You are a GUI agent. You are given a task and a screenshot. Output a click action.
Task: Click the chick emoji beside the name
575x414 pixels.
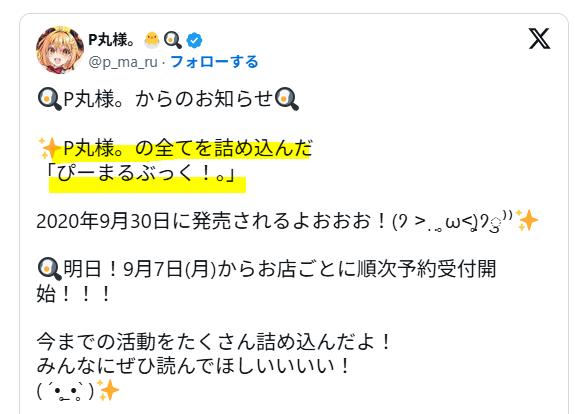tap(151, 40)
